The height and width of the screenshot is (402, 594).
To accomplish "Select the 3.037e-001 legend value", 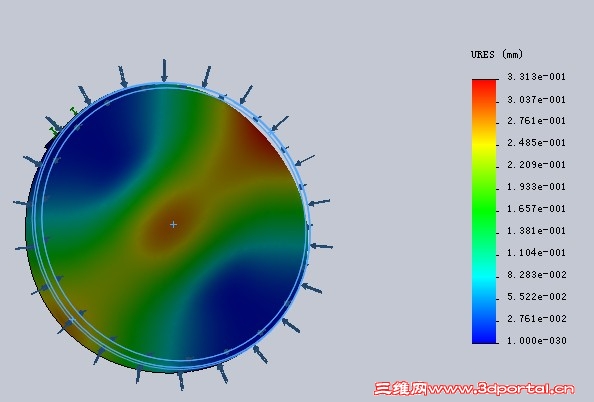I will coord(536,100).
